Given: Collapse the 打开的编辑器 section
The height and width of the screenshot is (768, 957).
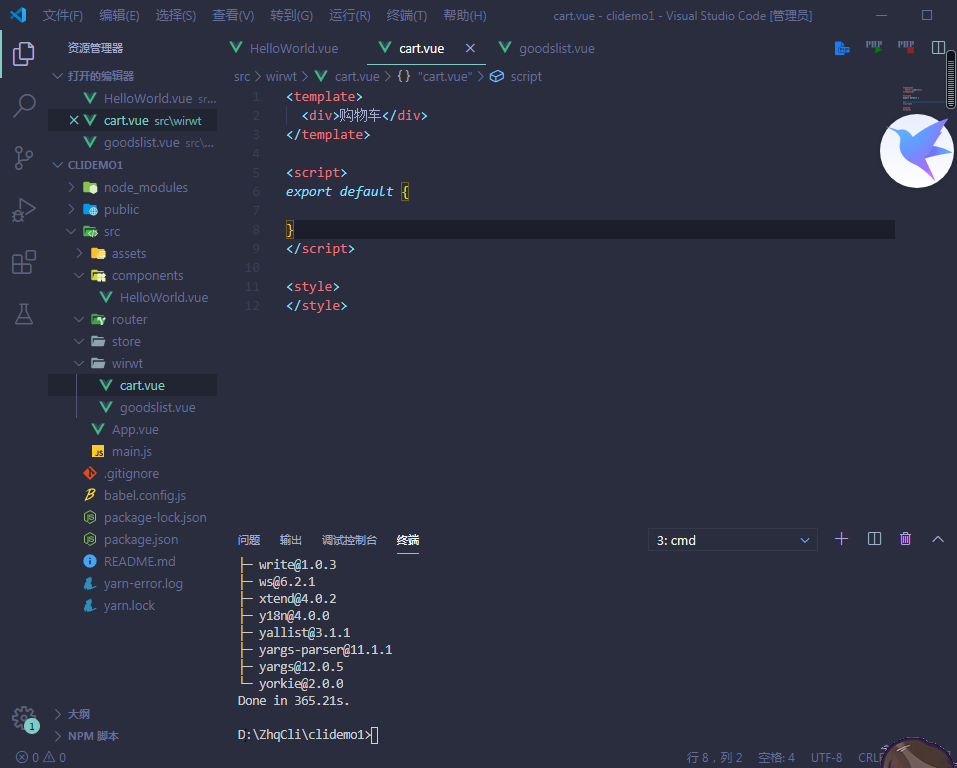Looking at the screenshot, I should coord(58,76).
